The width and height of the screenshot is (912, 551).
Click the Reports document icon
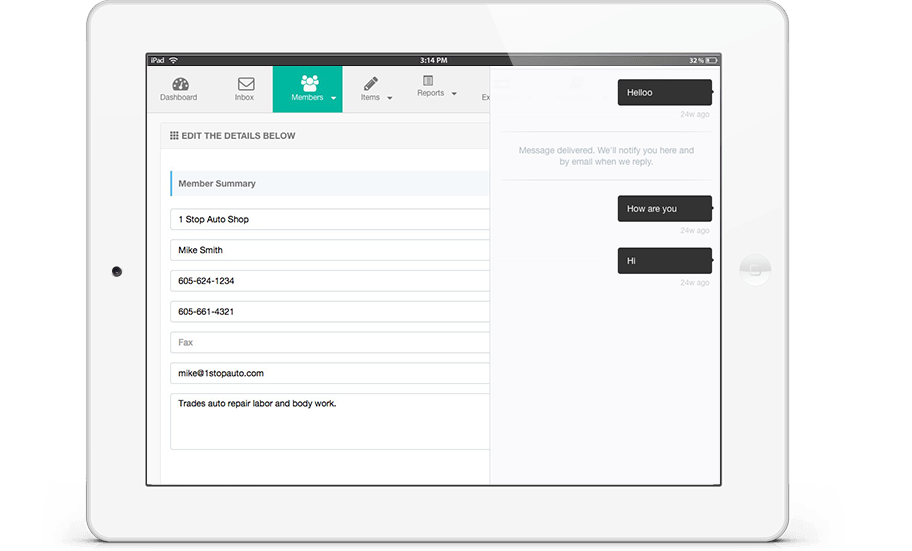click(428, 80)
